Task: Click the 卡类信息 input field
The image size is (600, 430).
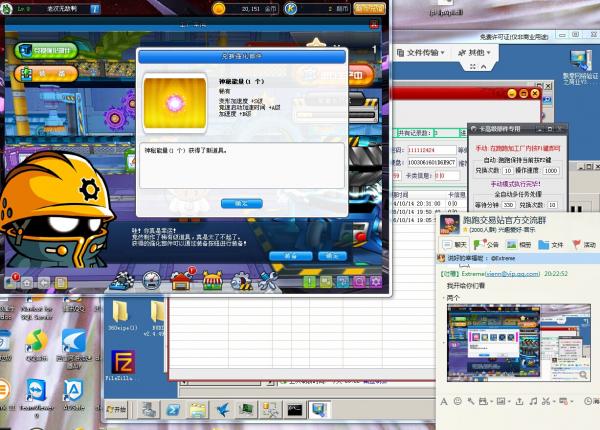Action: click(447, 176)
